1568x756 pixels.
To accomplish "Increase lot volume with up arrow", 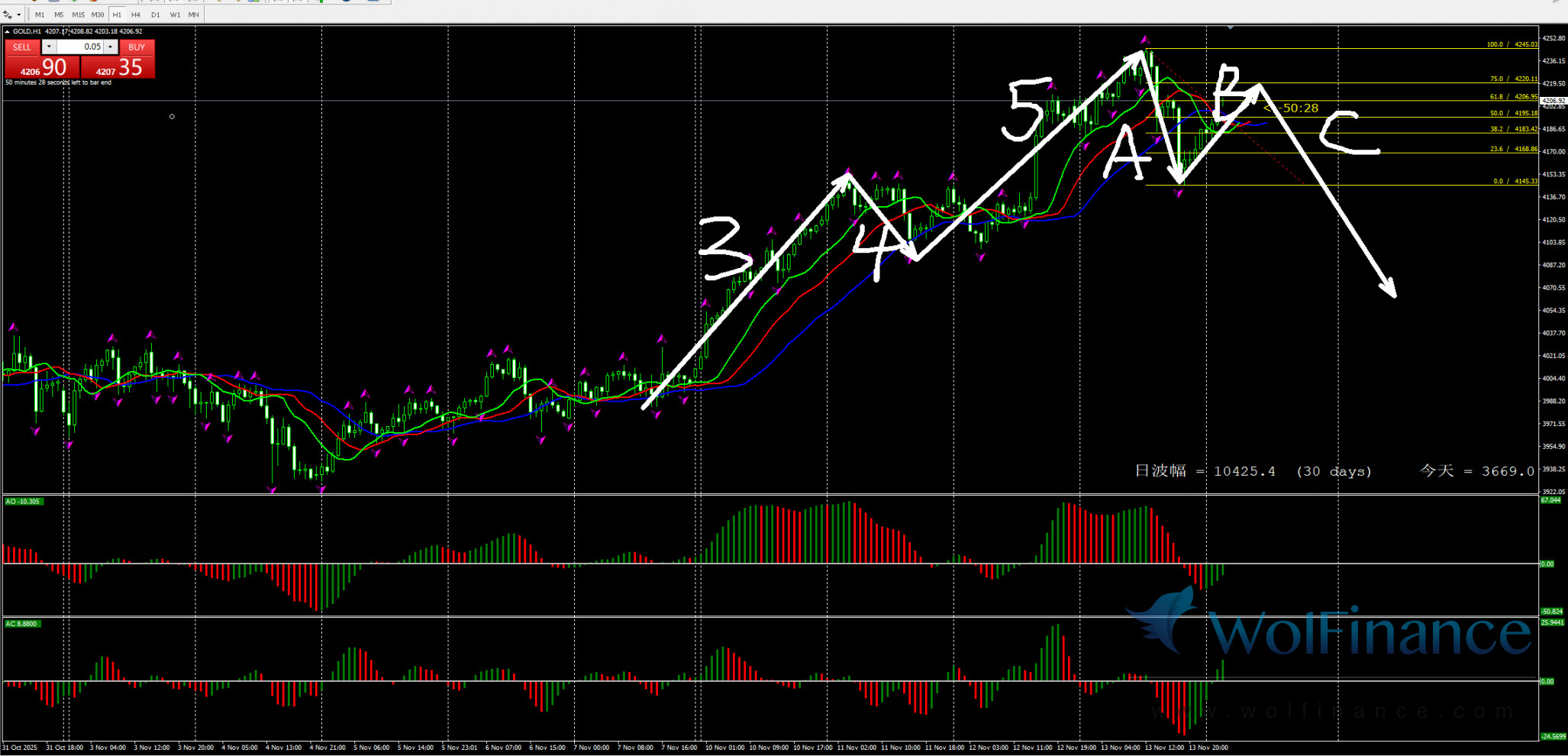I will coord(111,47).
